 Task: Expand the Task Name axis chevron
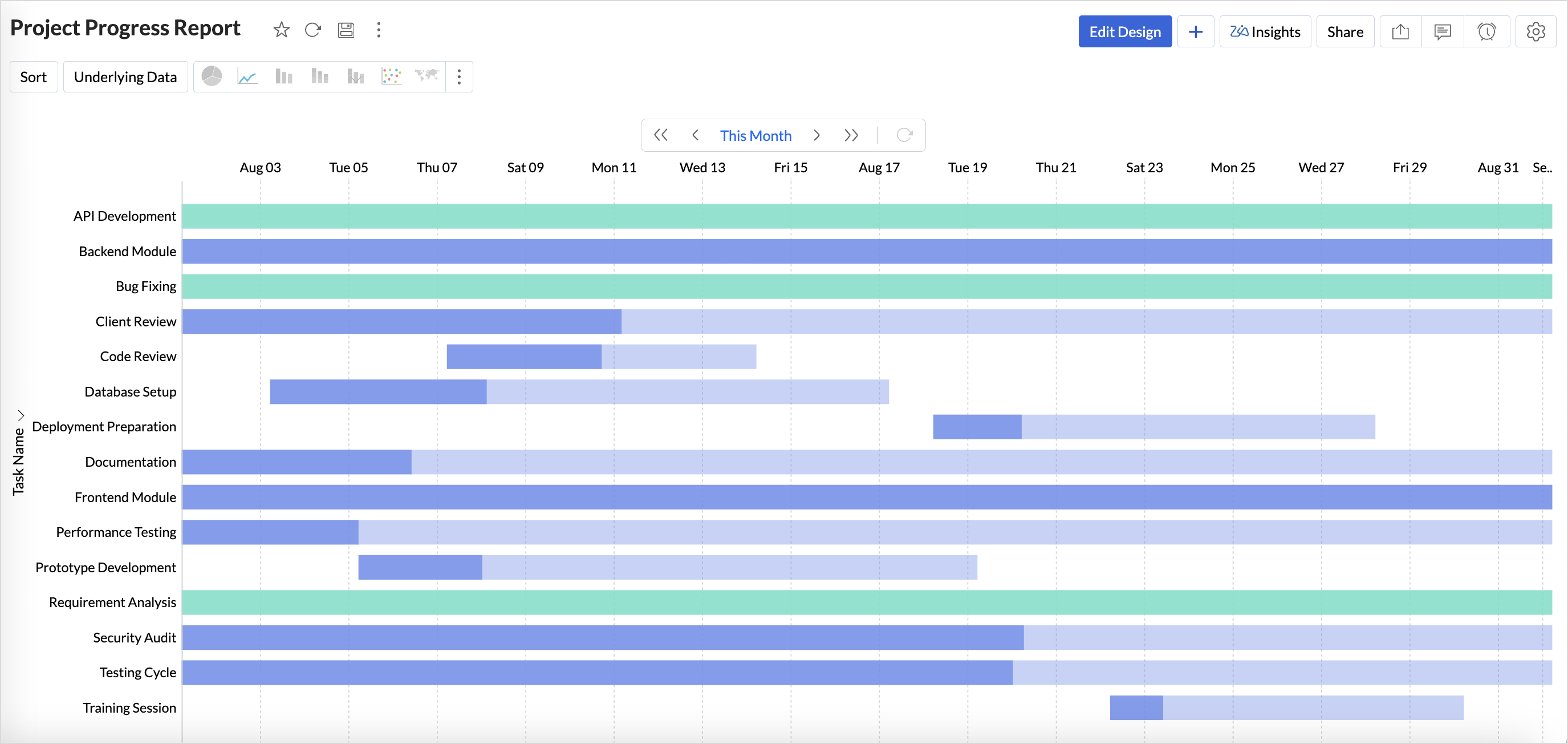pyautogui.click(x=21, y=415)
